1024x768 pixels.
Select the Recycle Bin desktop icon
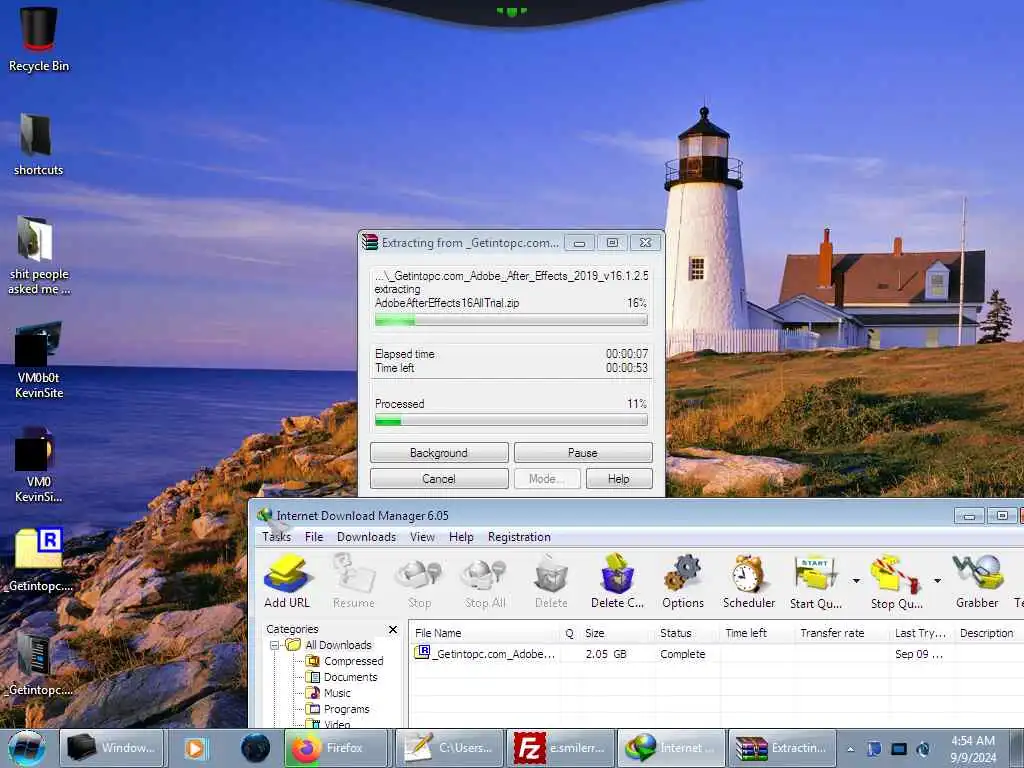pos(39,39)
